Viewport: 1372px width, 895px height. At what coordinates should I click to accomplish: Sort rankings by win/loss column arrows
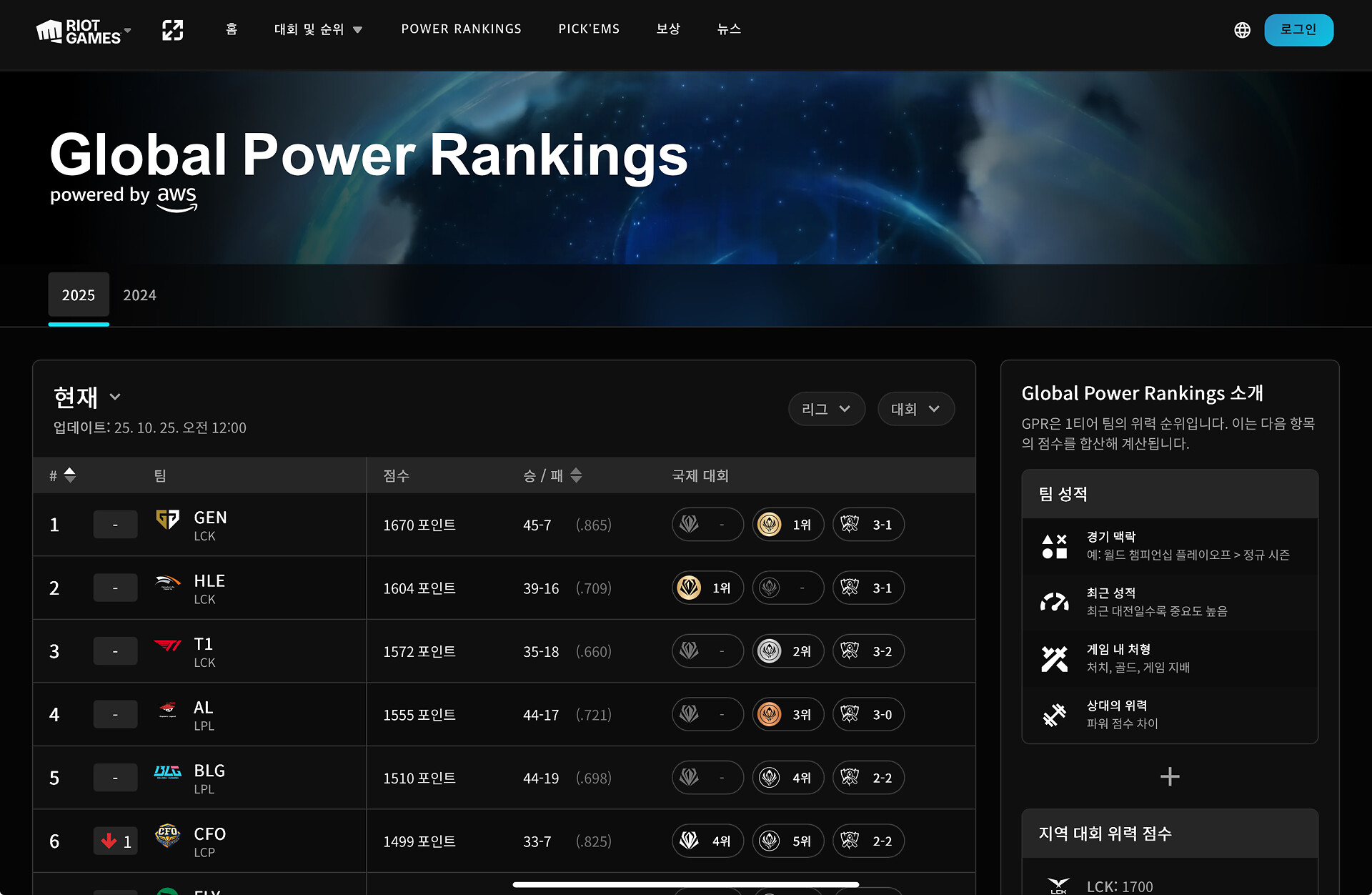point(576,475)
